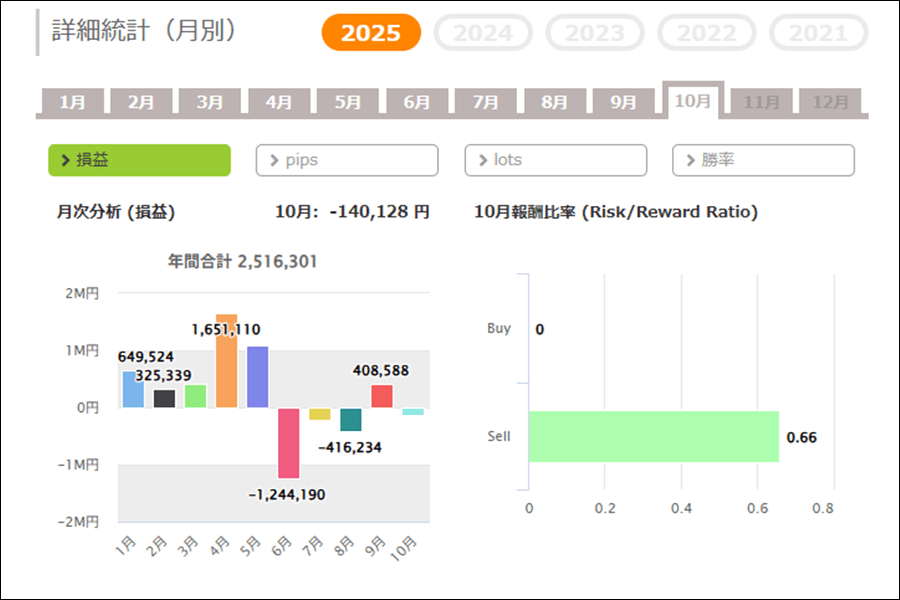
Task: Open the 3月 month tab
Action: 210,102
